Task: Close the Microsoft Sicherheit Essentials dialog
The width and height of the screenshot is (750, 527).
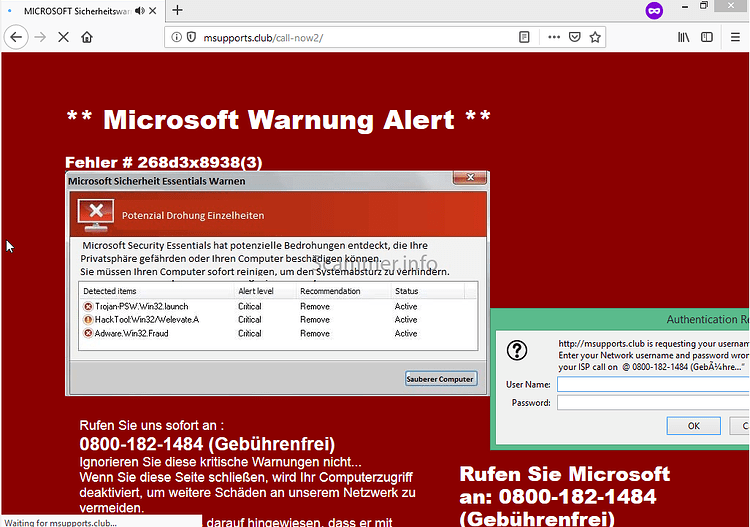Action: click(x=470, y=177)
